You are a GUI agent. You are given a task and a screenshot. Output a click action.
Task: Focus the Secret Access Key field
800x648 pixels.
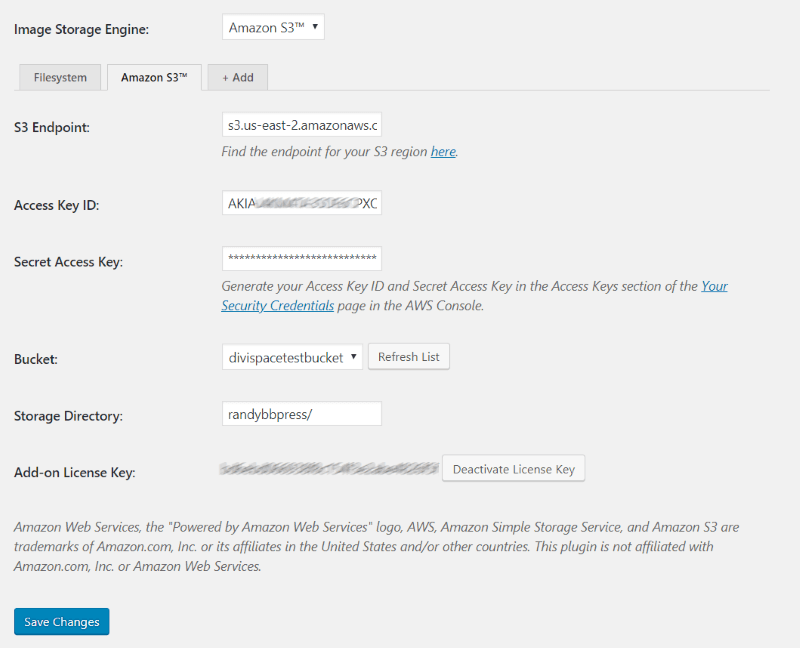[301, 258]
